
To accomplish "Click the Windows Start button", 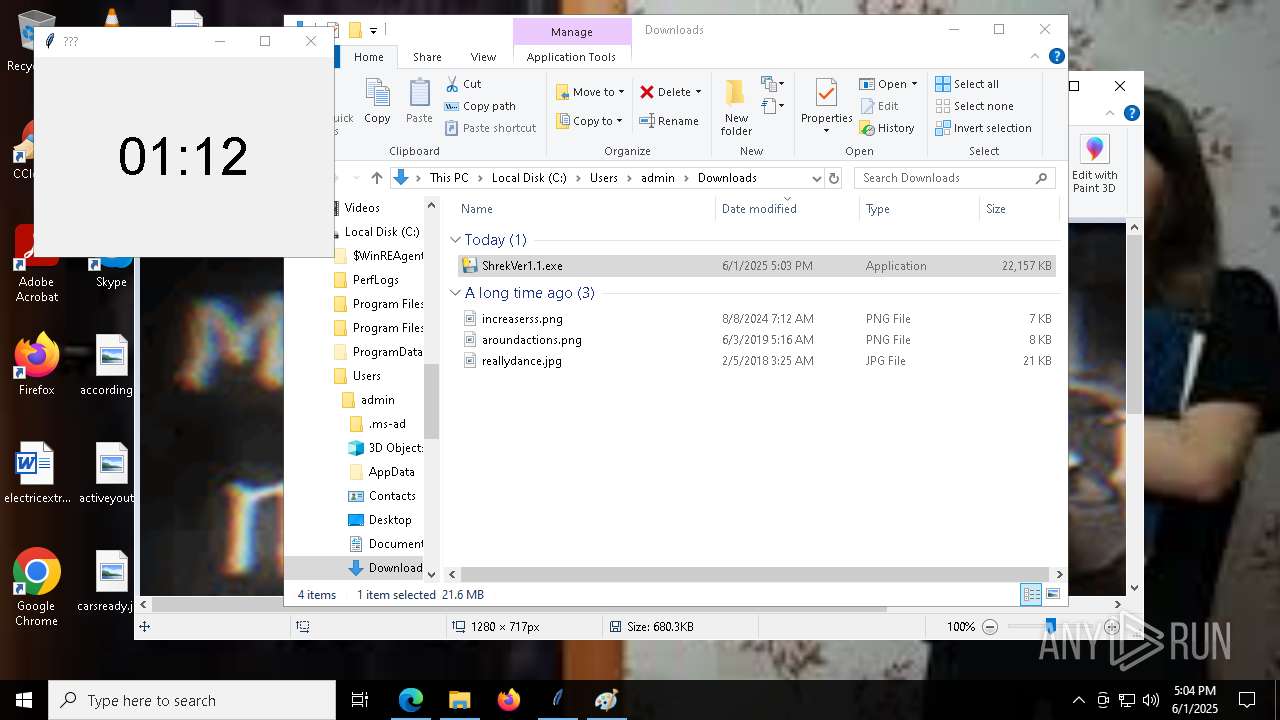I will [24, 700].
